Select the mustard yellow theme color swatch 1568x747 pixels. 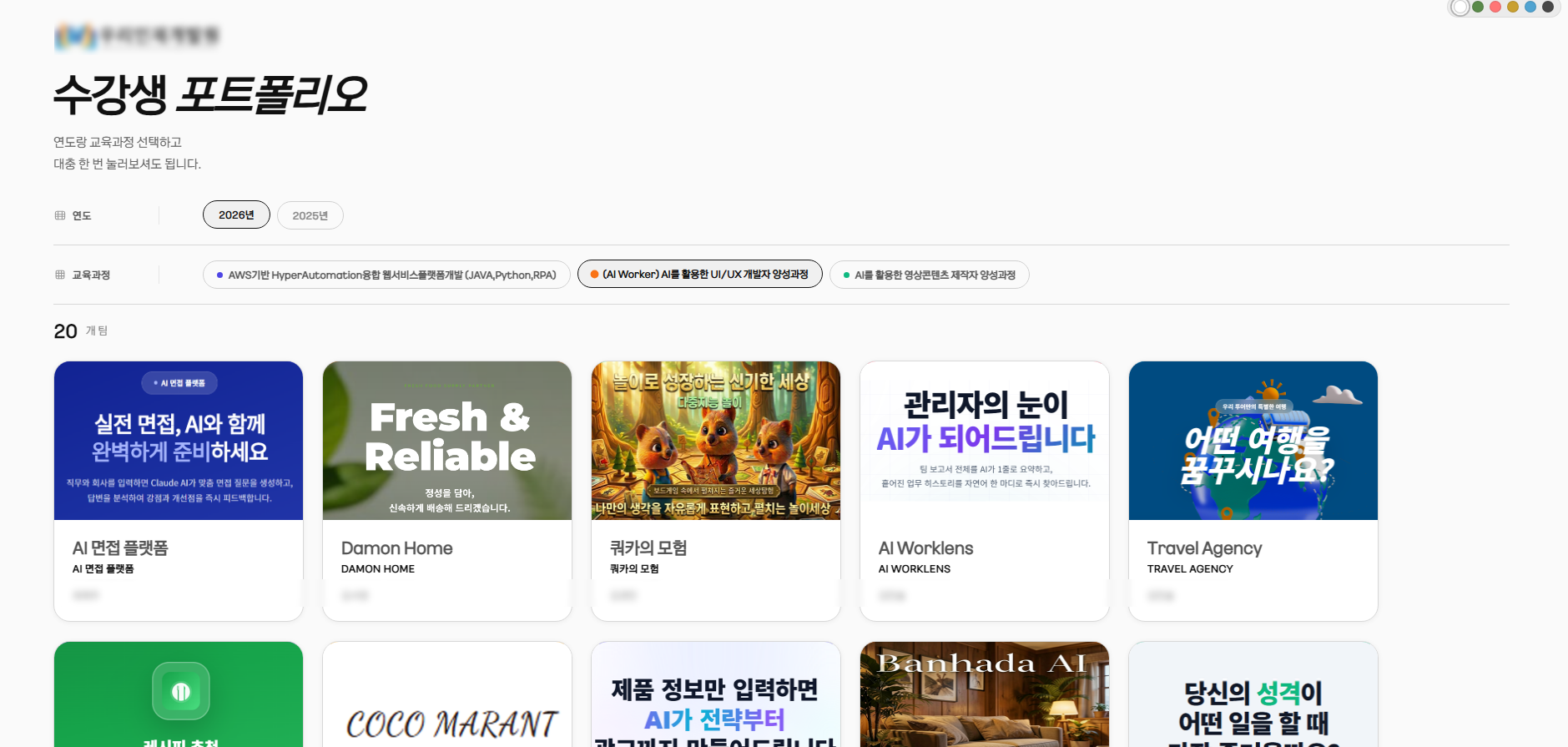[x=1513, y=7]
